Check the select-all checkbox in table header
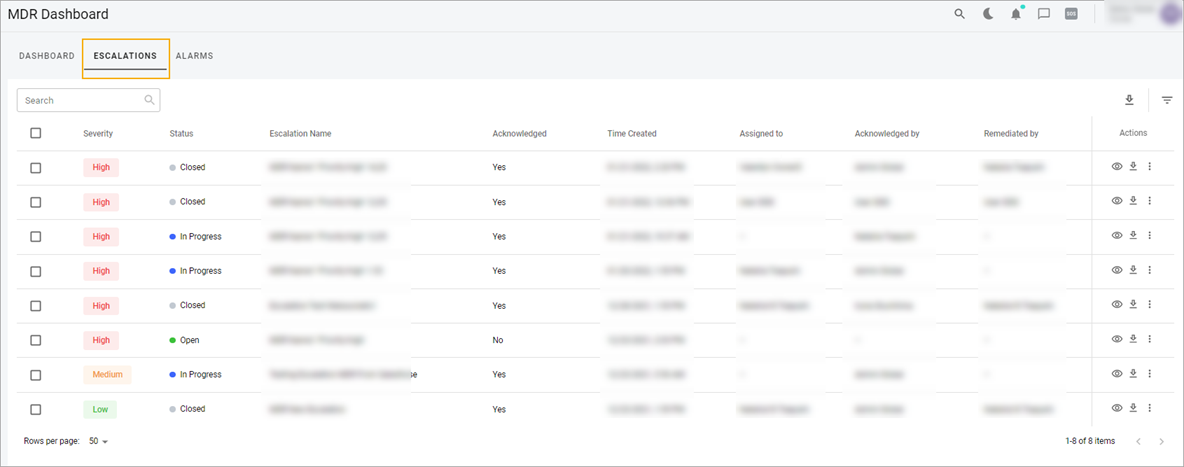1184x467 pixels. (35, 133)
